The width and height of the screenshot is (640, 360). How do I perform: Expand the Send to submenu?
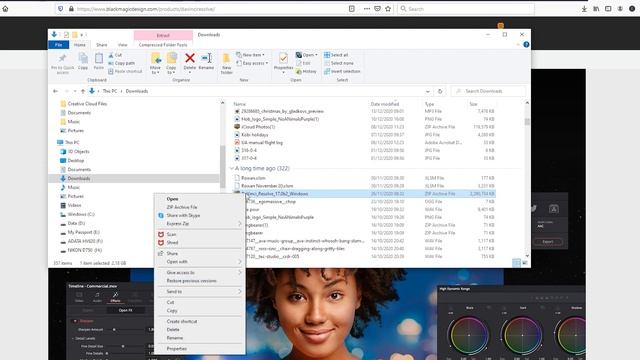click(240, 291)
